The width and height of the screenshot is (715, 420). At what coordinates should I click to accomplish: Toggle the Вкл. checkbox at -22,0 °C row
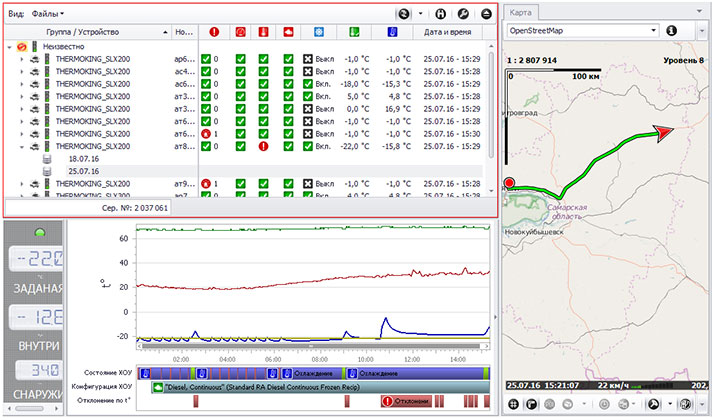[308, 146]
